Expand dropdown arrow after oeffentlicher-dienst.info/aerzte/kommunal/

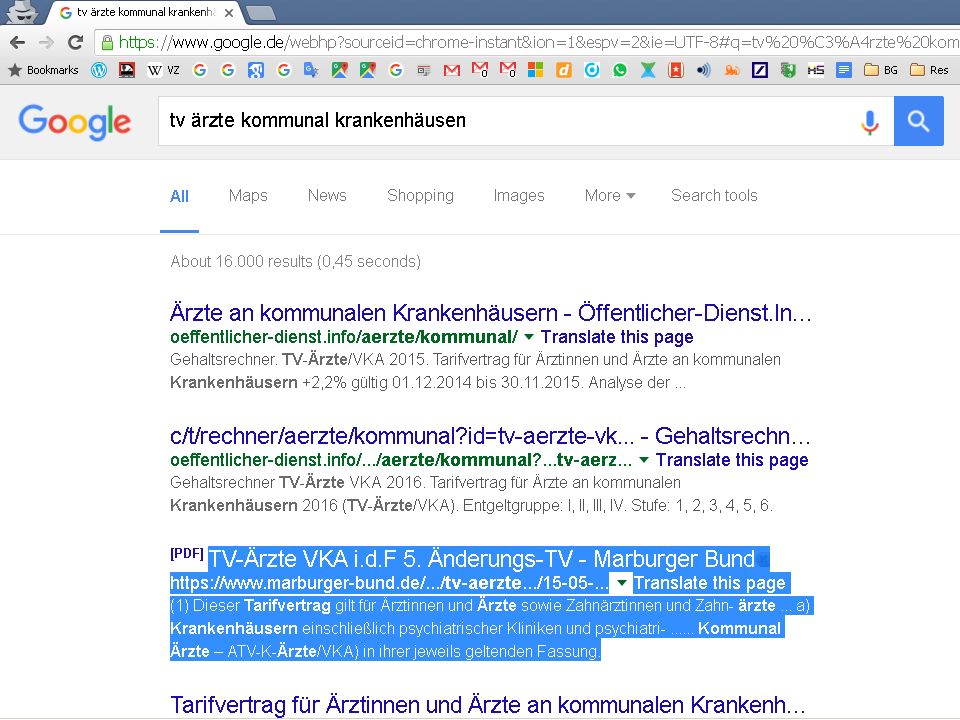pos(529,337)
